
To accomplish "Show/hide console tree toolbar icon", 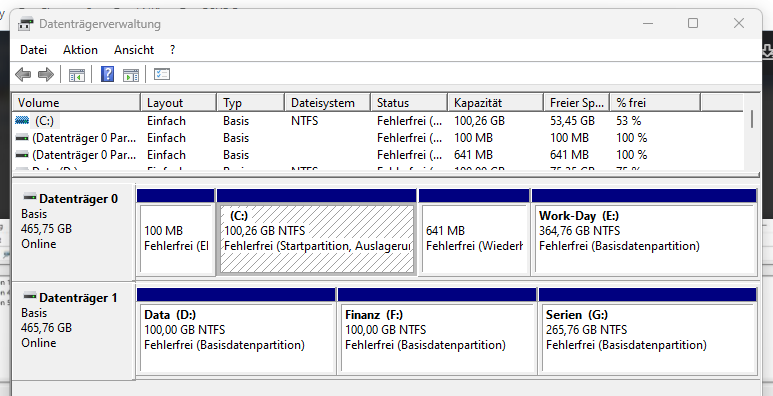I will (x=76, y=75).
